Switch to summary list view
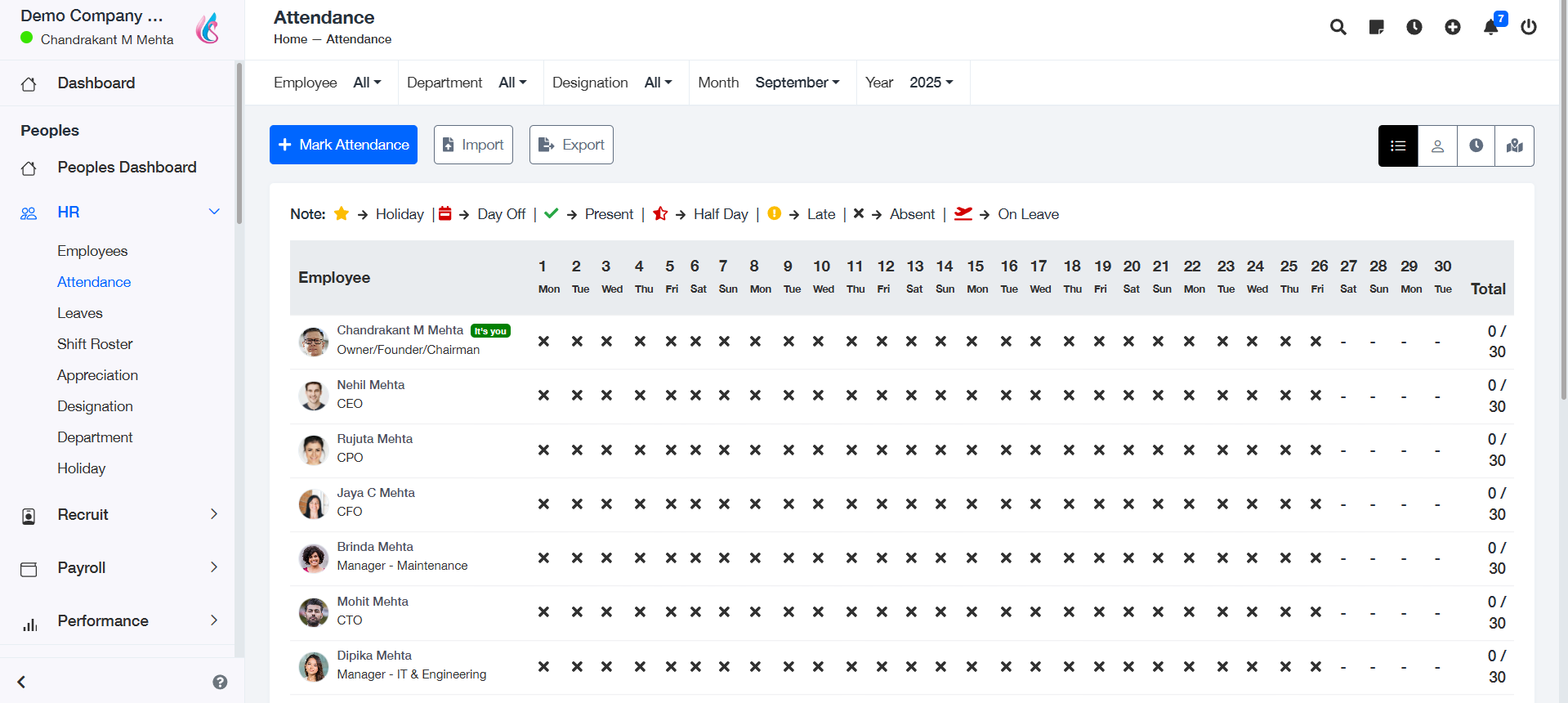The width and height of the screenshot is (1568, 703). 1398,146
